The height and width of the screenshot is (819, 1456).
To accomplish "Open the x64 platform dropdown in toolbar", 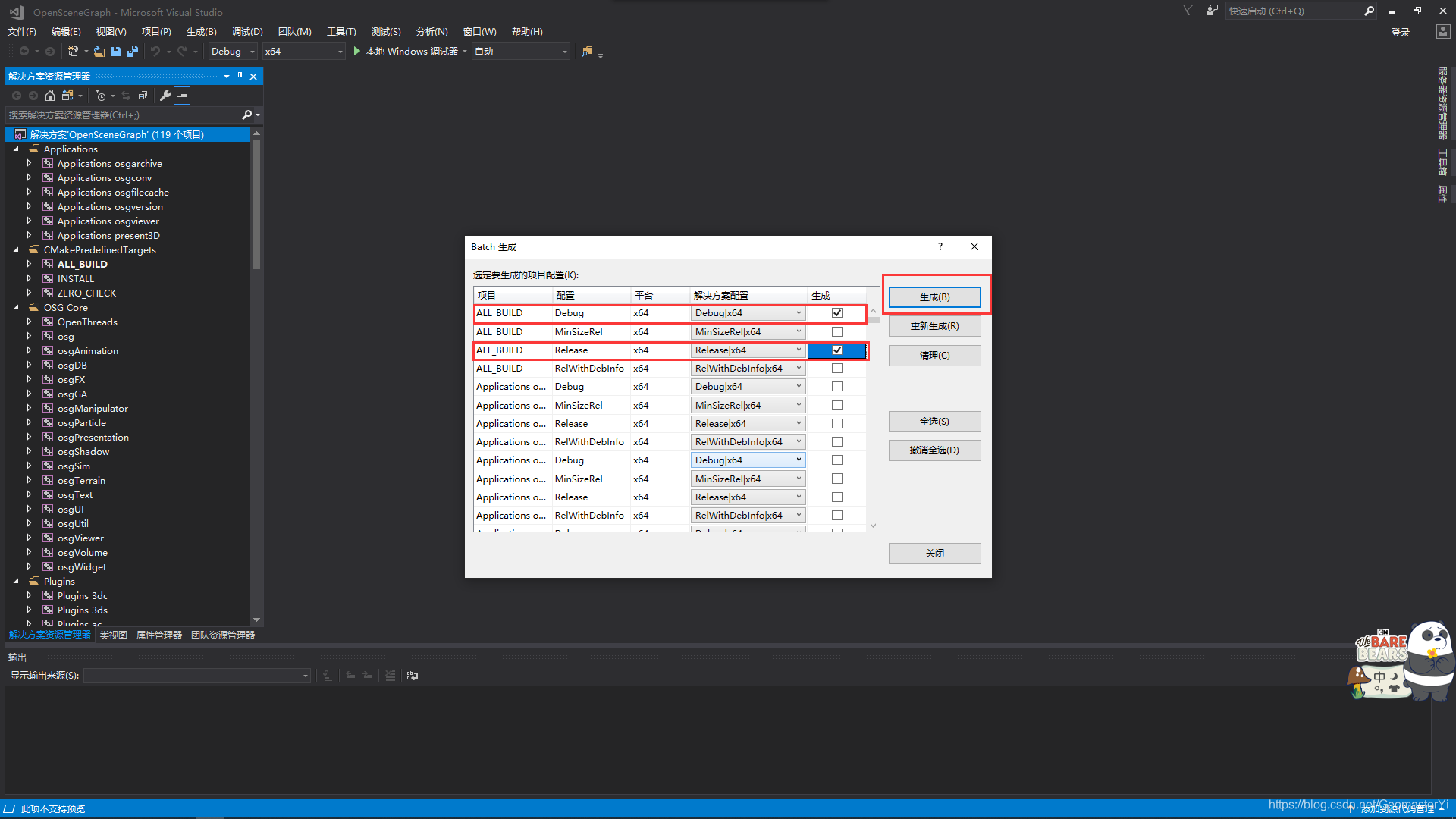I will [303, 52].
